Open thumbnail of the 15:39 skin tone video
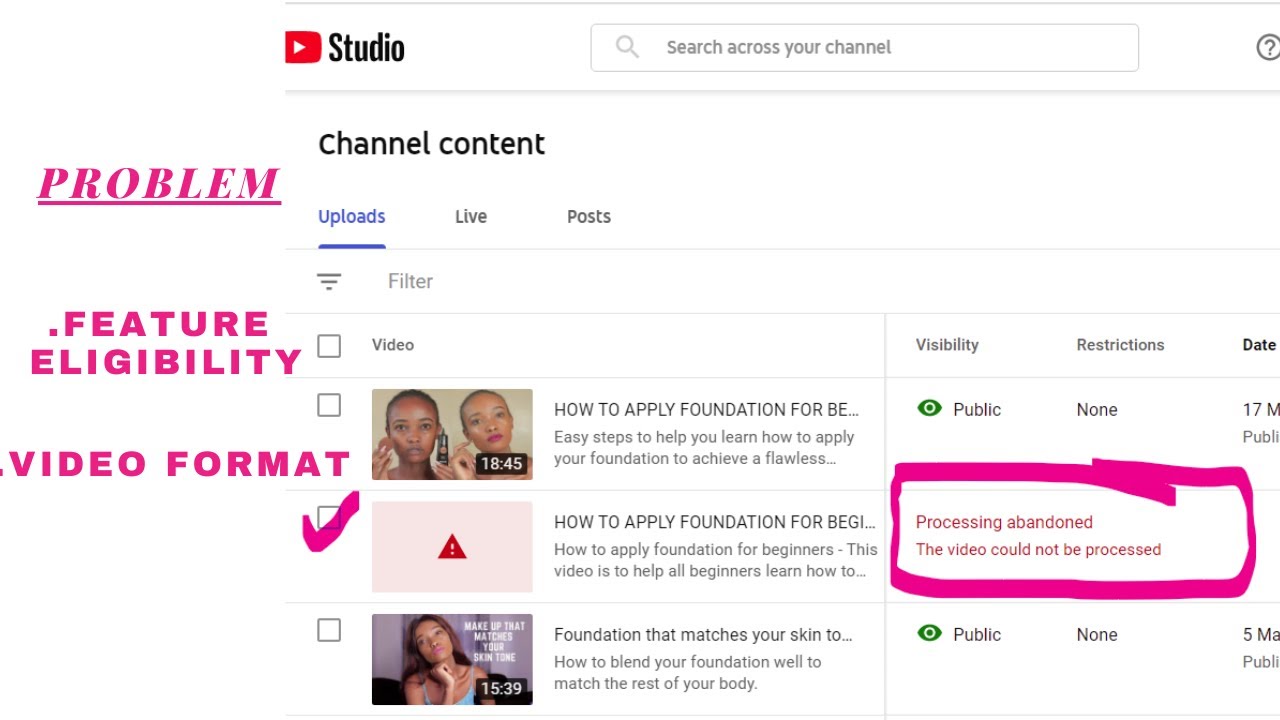 452,659
